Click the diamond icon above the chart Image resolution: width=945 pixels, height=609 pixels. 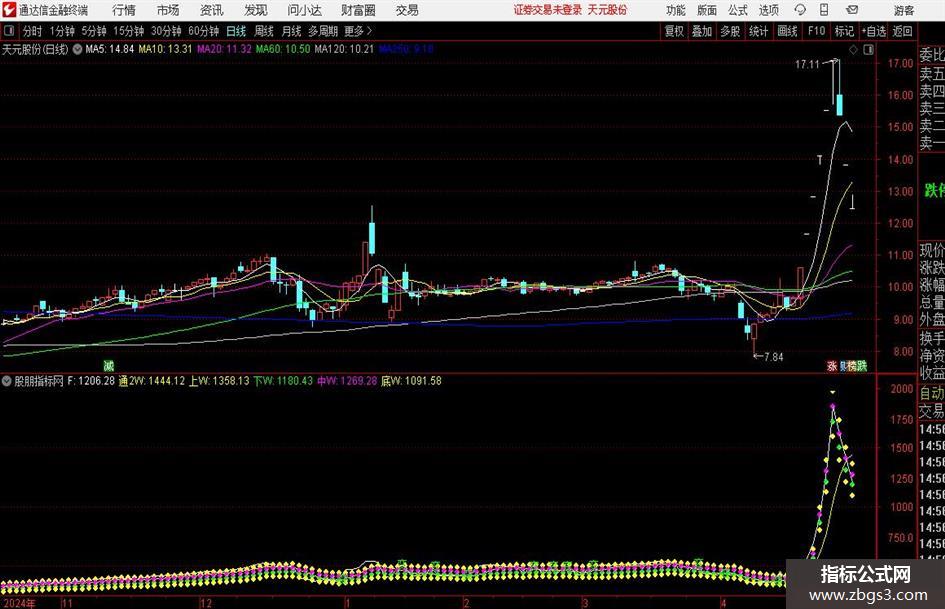[853, 49]
